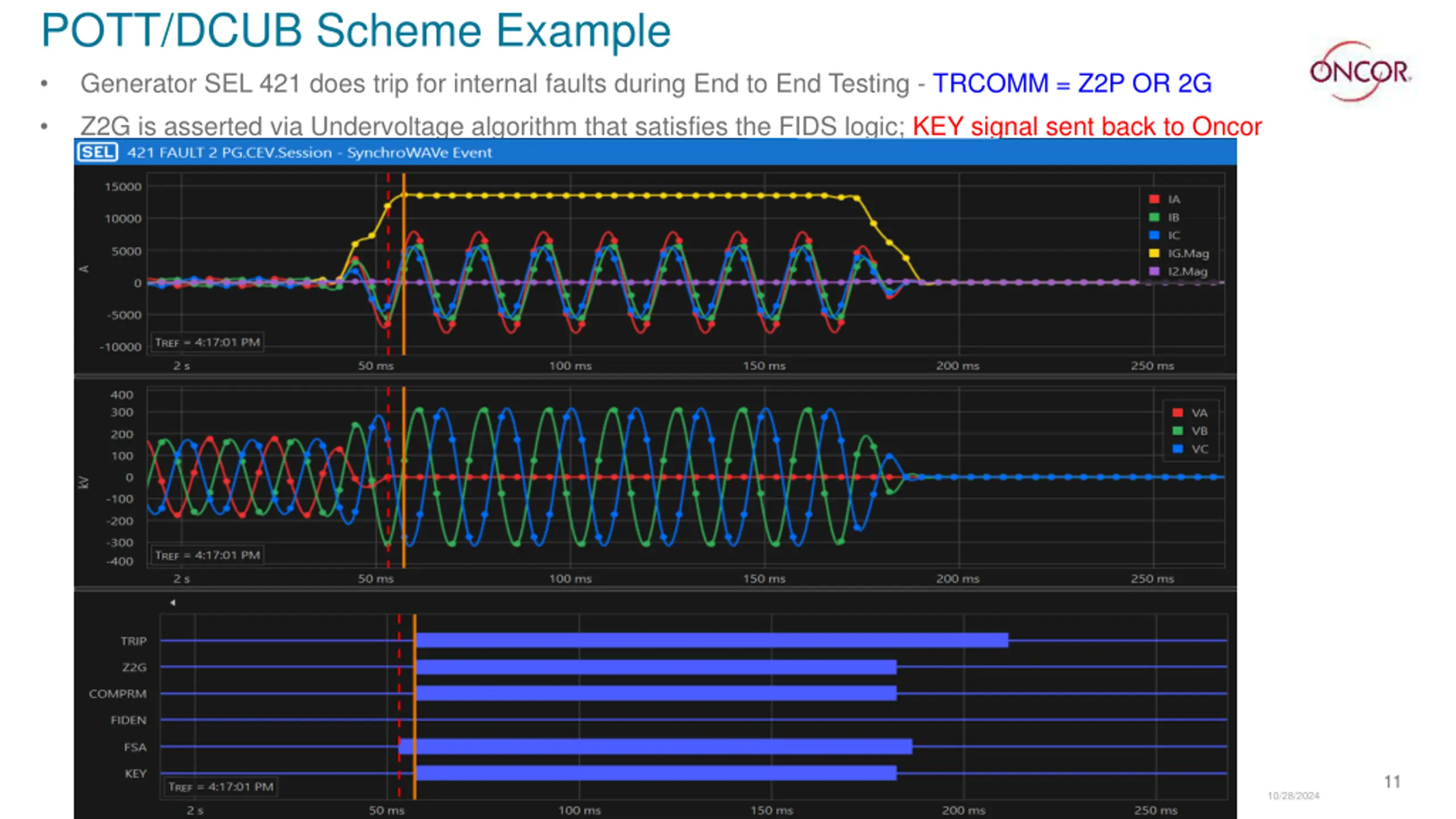
Task: Collapse arrow above digital signals panel
Action: tap(172, 602)
